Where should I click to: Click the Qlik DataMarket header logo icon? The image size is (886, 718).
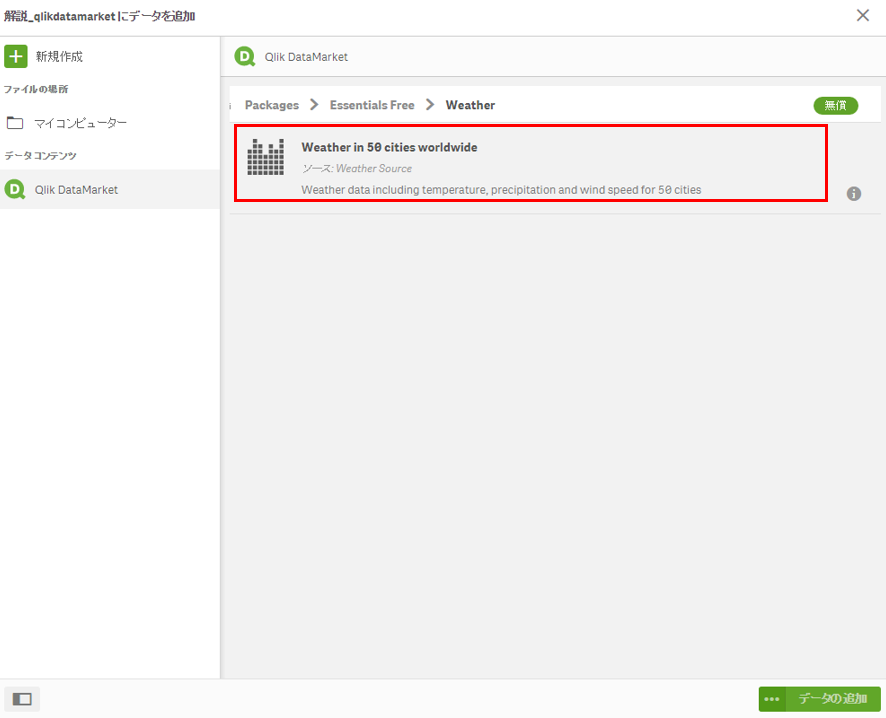(245, 56)
